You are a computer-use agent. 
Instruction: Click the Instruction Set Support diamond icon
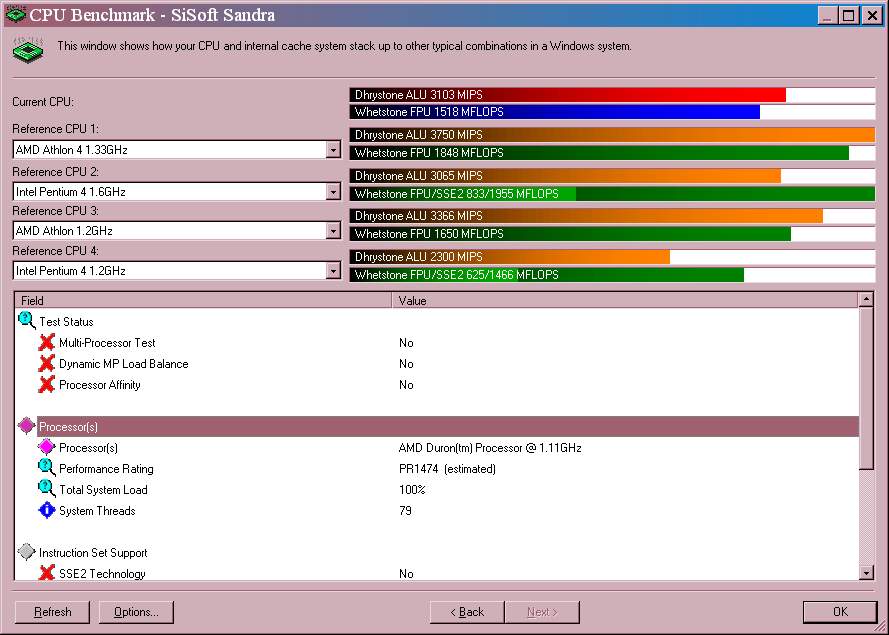pyautogui.click(x=27, y=552)
